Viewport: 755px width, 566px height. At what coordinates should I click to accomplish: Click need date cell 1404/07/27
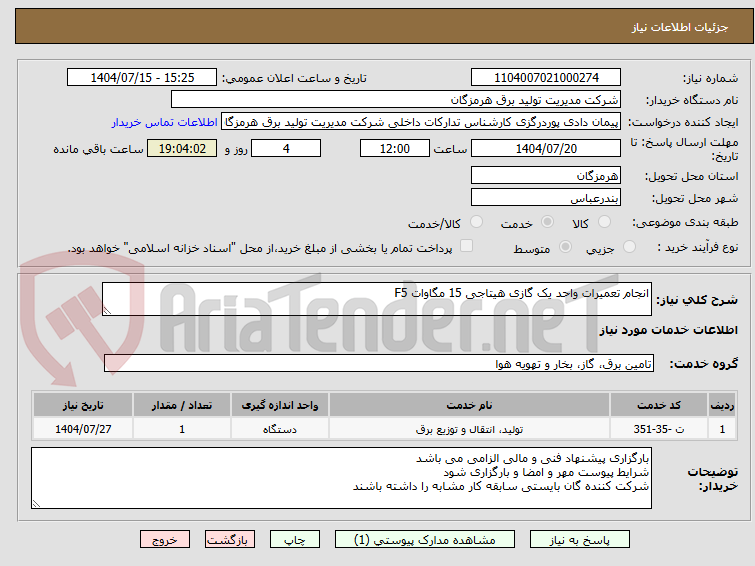point(83,429)
